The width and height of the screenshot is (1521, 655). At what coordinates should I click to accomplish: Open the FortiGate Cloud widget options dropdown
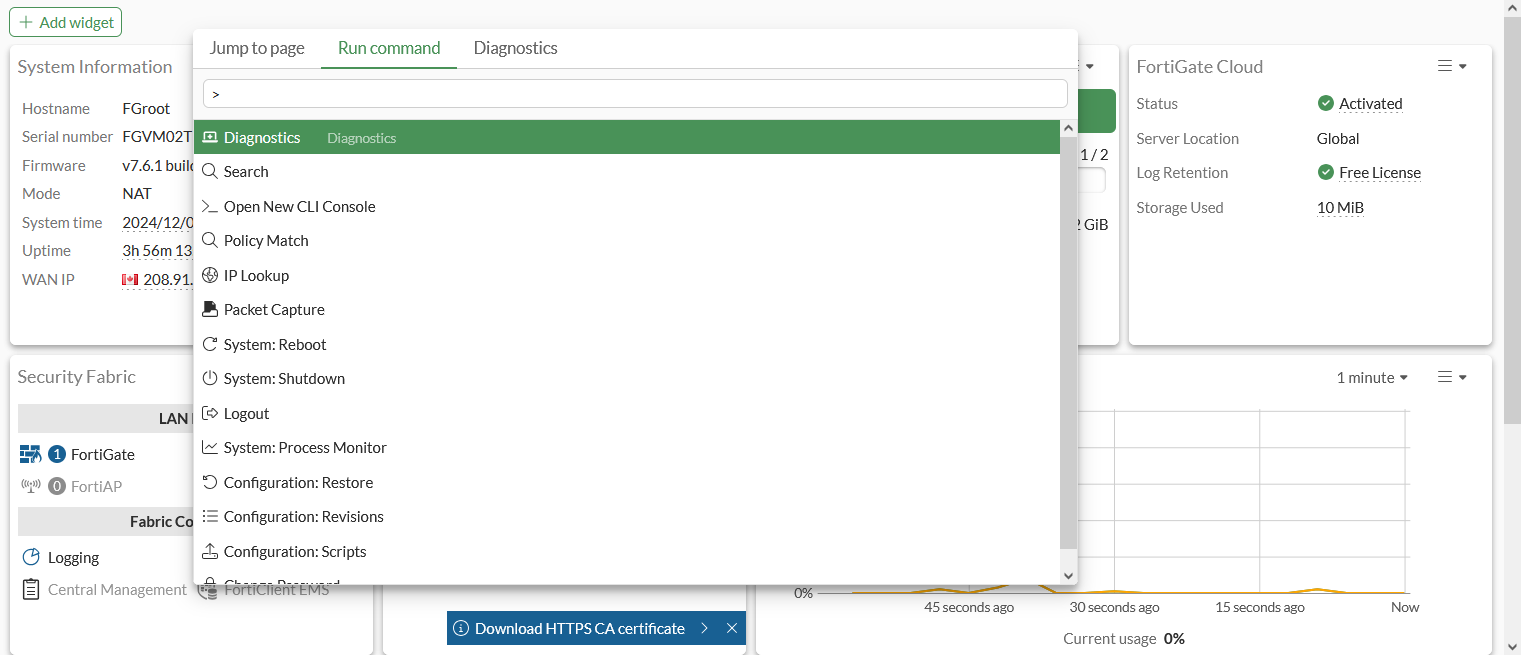(1450, 65)
